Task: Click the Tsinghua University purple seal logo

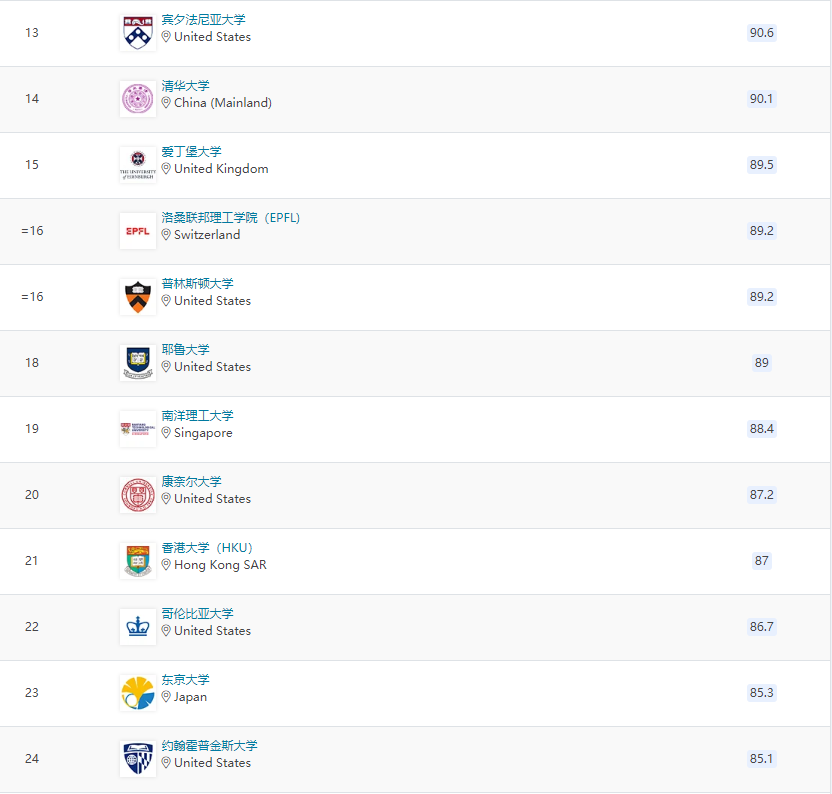Action: click(x=138, y=99)
